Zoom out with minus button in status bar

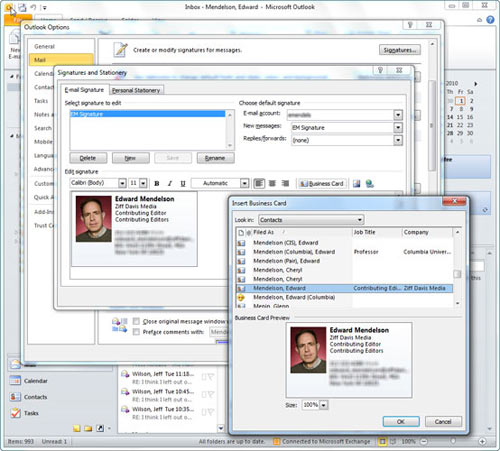[x=424, y=441]
